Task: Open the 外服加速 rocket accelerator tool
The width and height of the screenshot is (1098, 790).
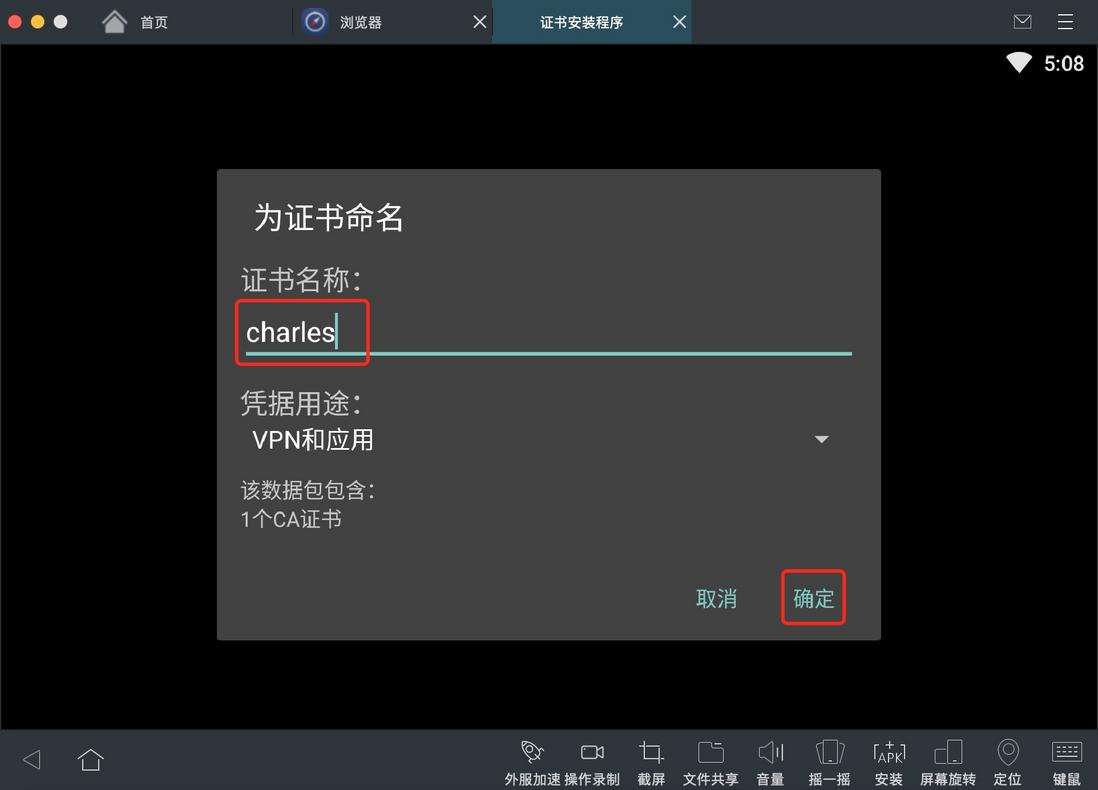Action: tap(532, 763)
